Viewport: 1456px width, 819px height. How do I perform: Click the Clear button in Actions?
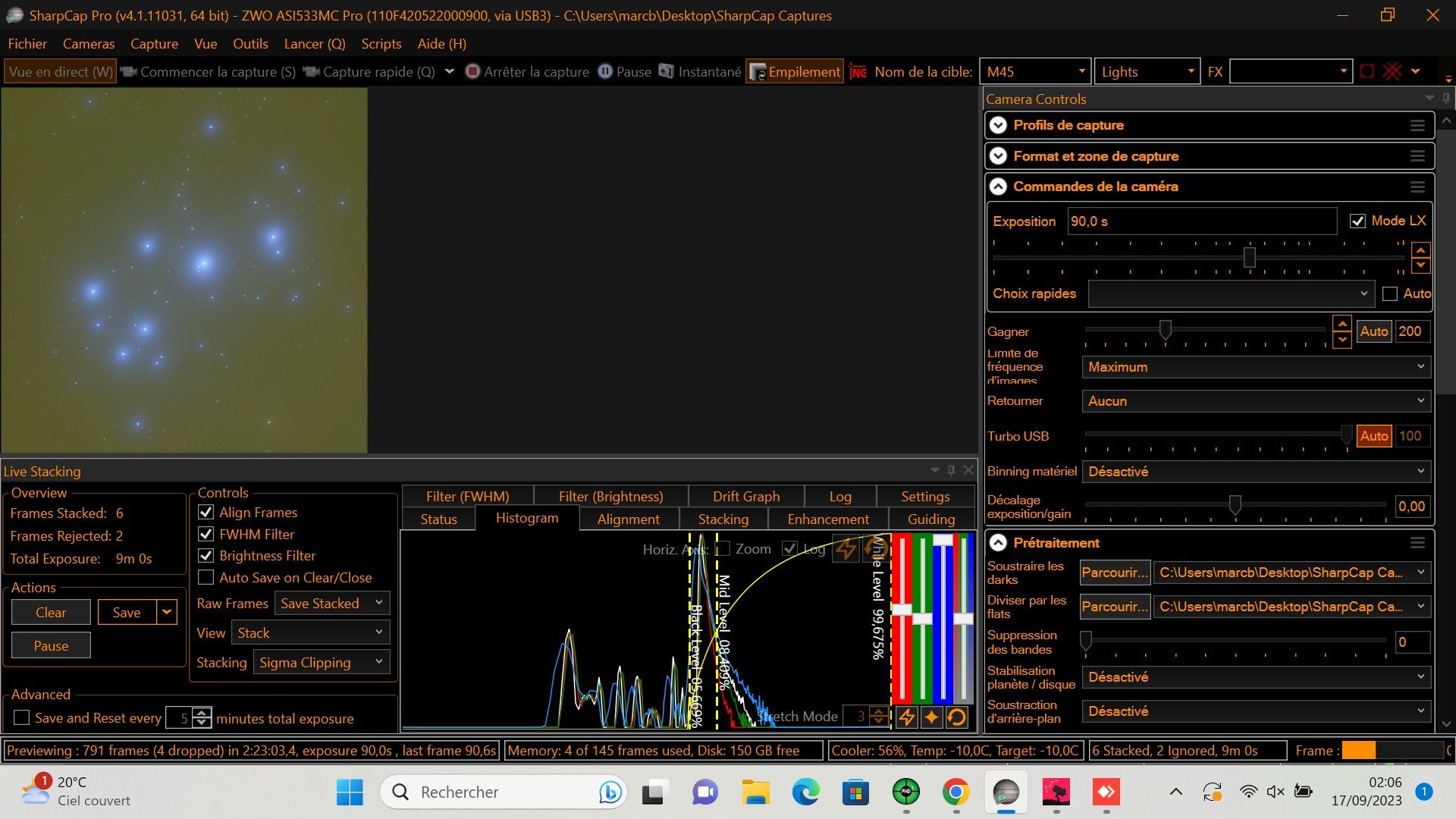[51, 612]
